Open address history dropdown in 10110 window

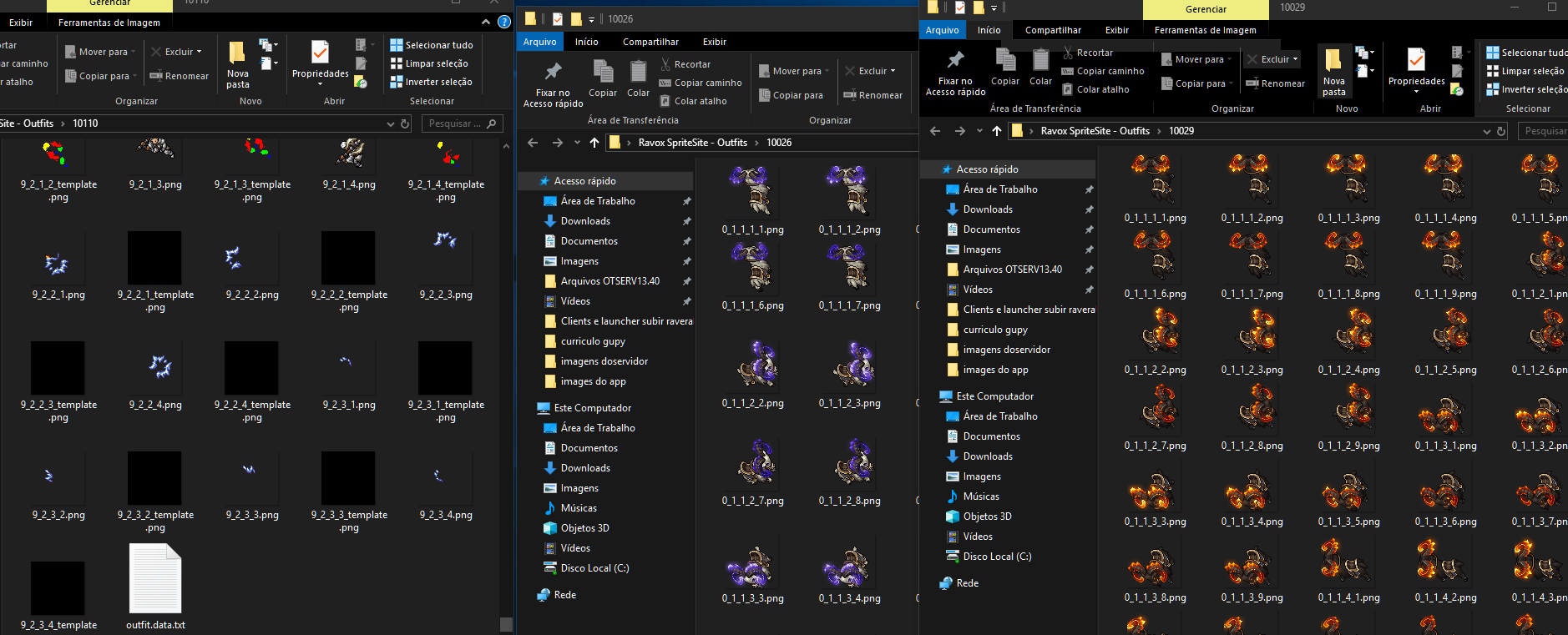point(390,123)
